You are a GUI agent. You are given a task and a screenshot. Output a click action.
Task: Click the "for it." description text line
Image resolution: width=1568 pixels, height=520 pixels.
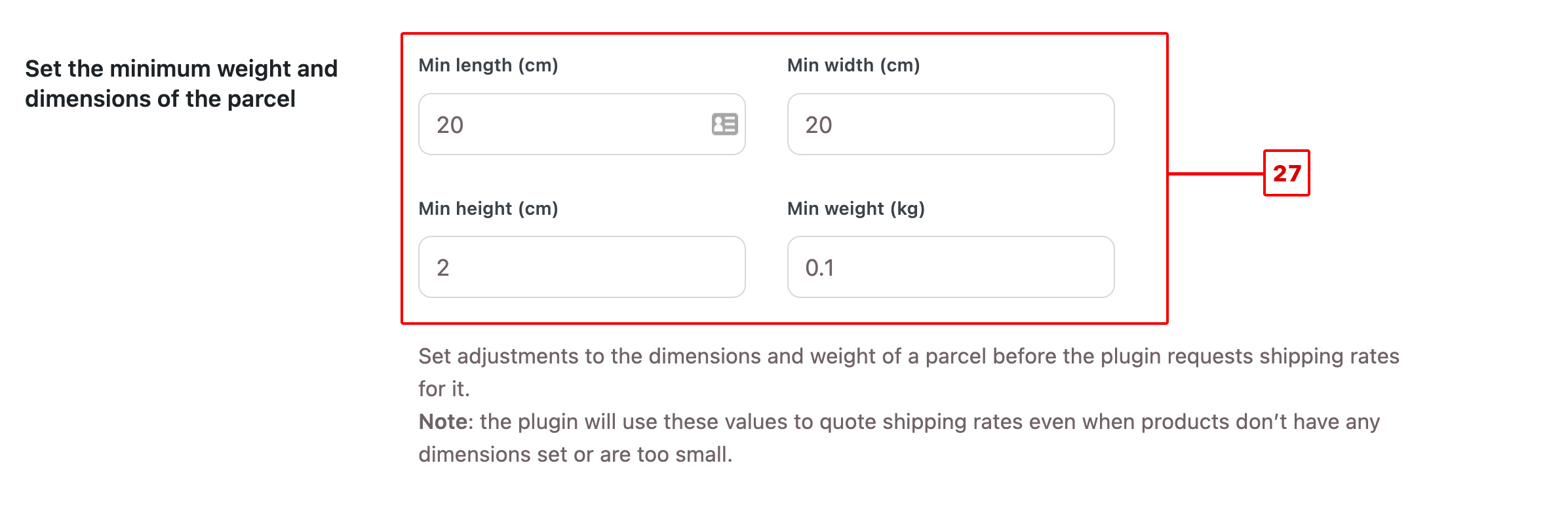444,389
